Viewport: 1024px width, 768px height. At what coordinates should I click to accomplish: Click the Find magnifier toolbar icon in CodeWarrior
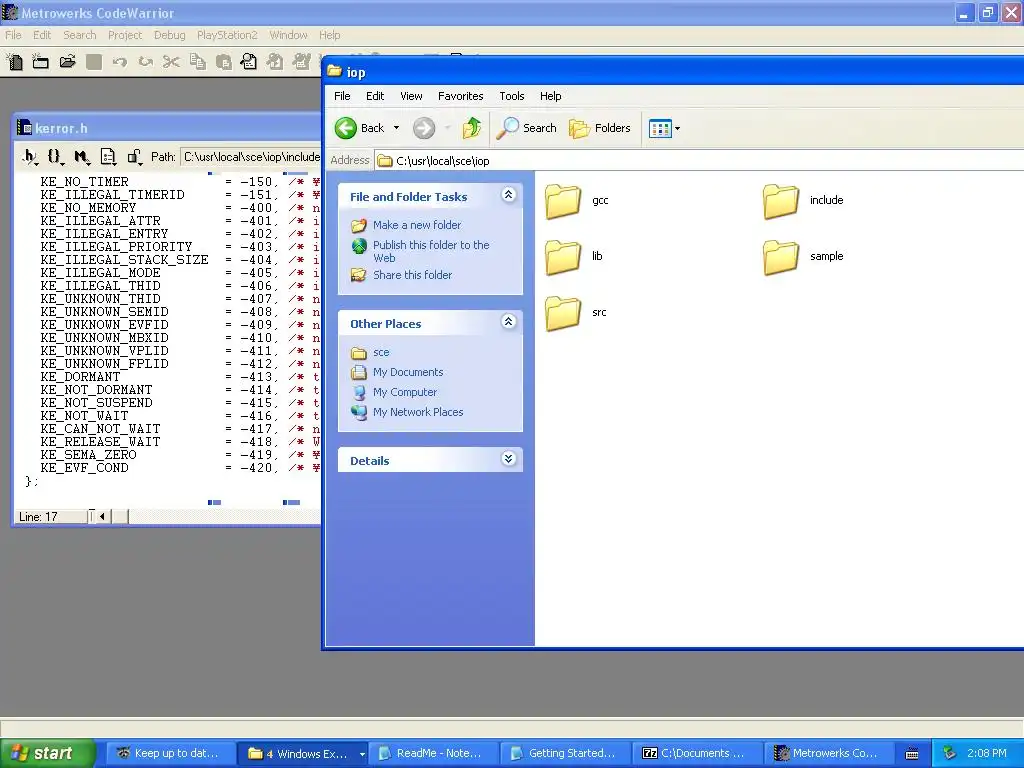[x=249, y=62]
